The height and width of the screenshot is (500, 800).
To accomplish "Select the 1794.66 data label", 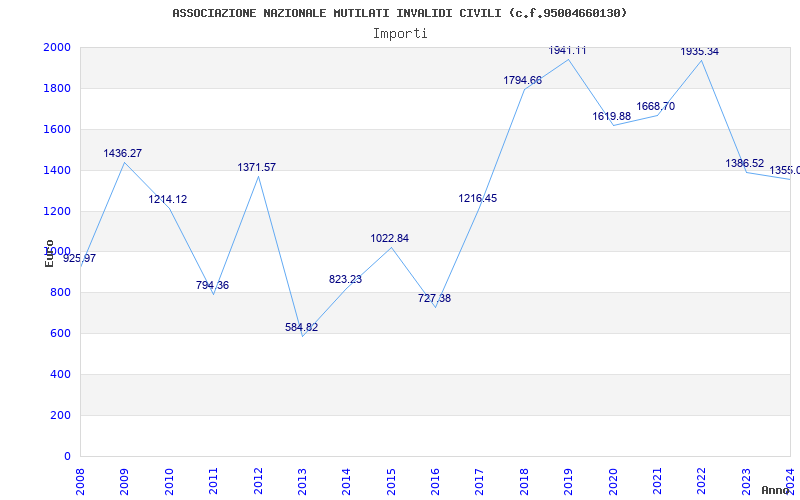I will coord(522,80).
